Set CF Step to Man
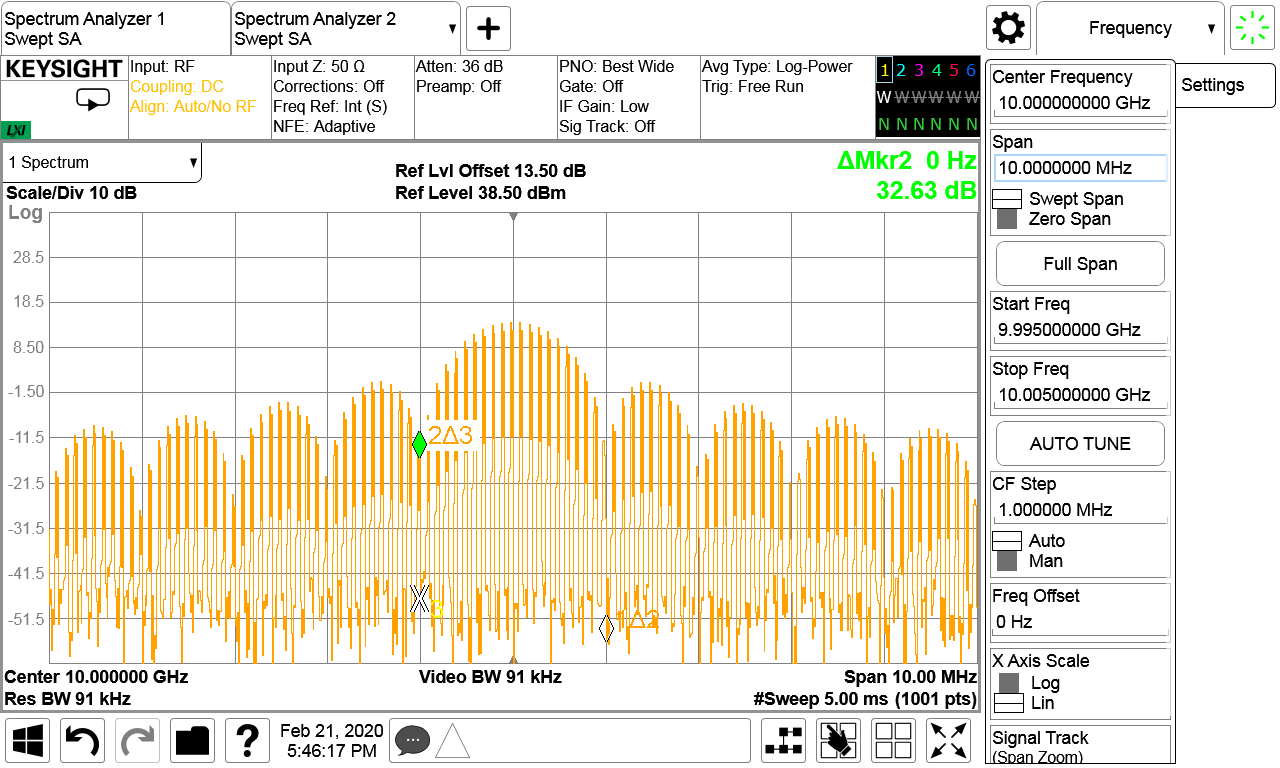This screenshot has width=1280, height=768. (1028, 561)
